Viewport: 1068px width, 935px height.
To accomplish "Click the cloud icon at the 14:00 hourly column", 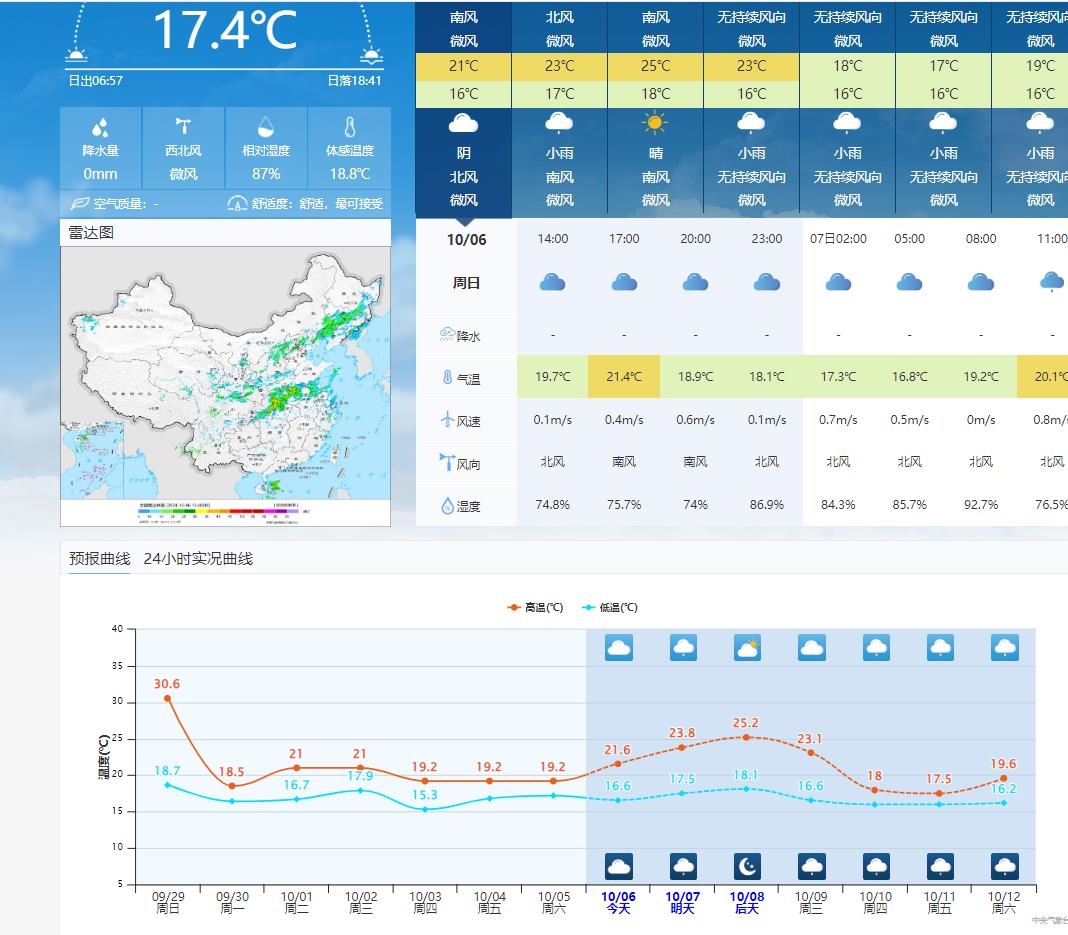I will [x=552, y=283].
